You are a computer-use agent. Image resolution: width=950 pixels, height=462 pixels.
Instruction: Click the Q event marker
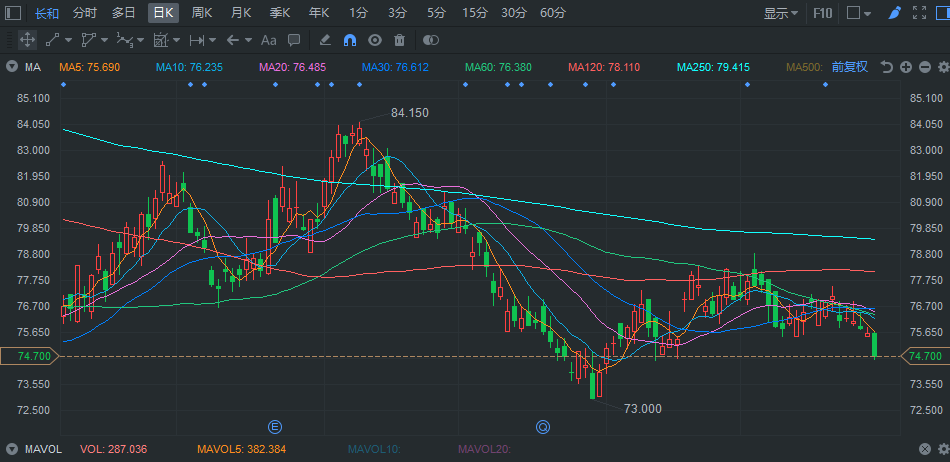pos(543,427)
